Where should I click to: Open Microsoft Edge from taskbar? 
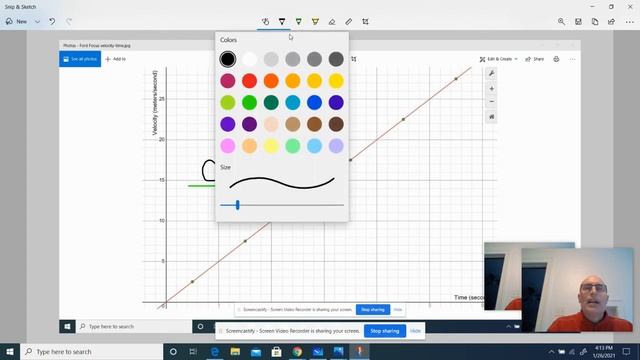coord(214,351)
